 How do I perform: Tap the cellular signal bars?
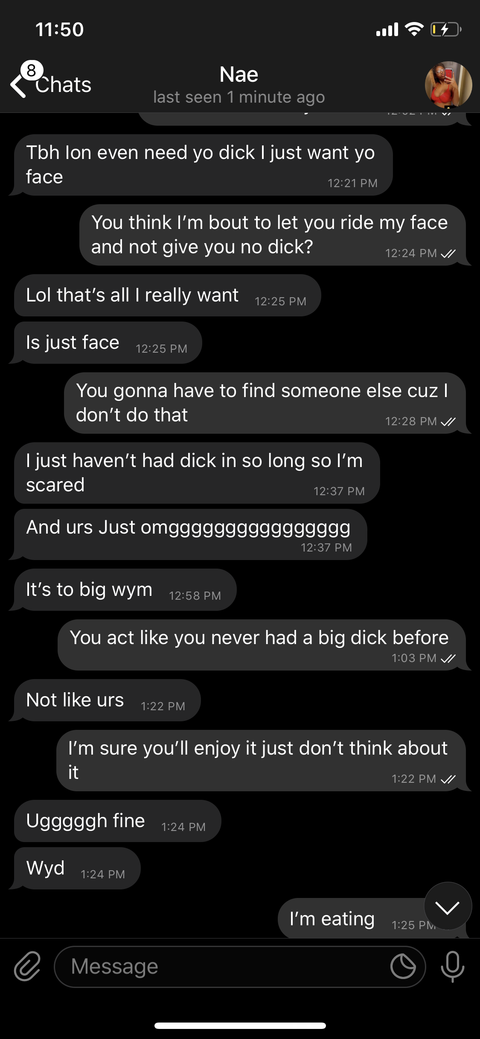pos(387,30)
